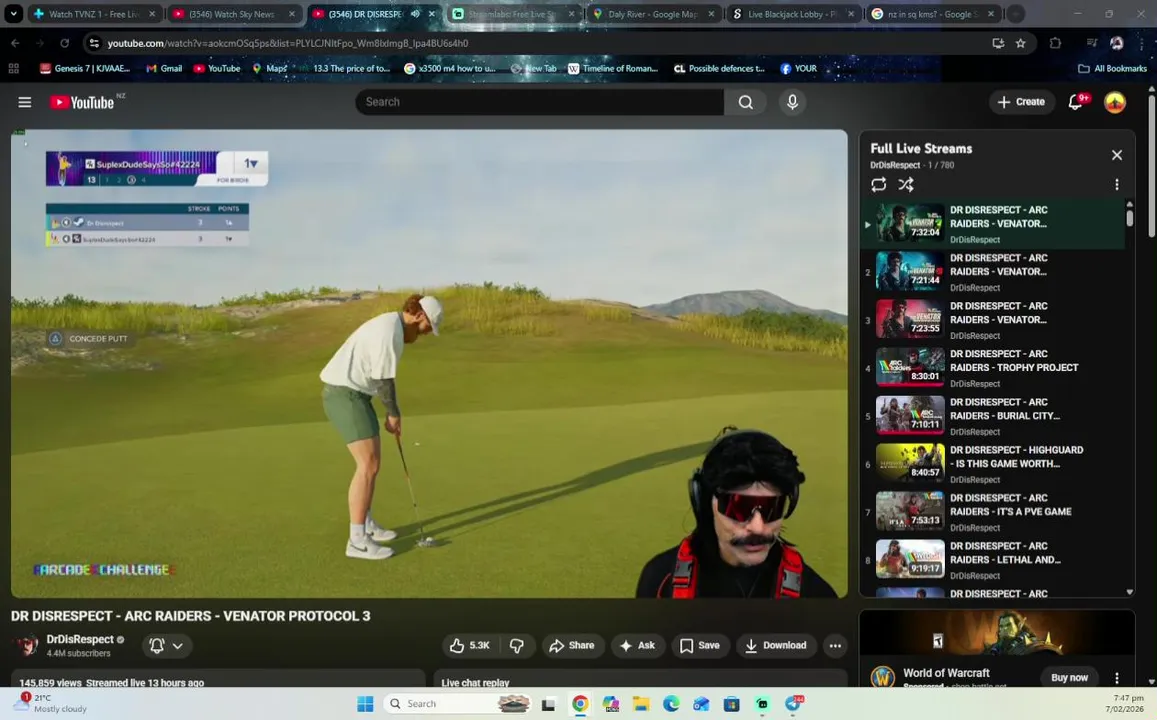Screen dimensions: 1157x720
Task: Switch to Daly River Google Maps tab
Action: (652, 13)
